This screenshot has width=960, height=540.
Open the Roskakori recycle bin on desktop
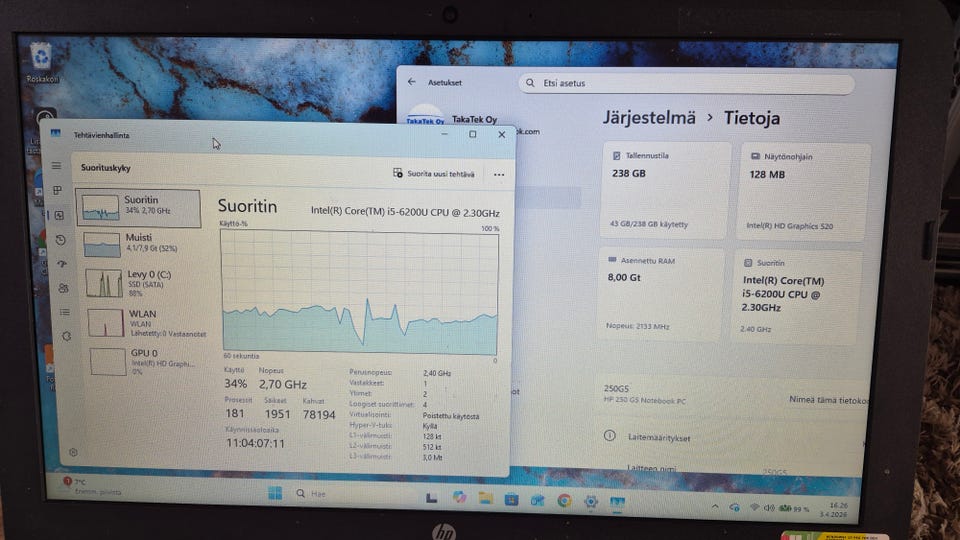pyautogui.click(x=42, y=62)
